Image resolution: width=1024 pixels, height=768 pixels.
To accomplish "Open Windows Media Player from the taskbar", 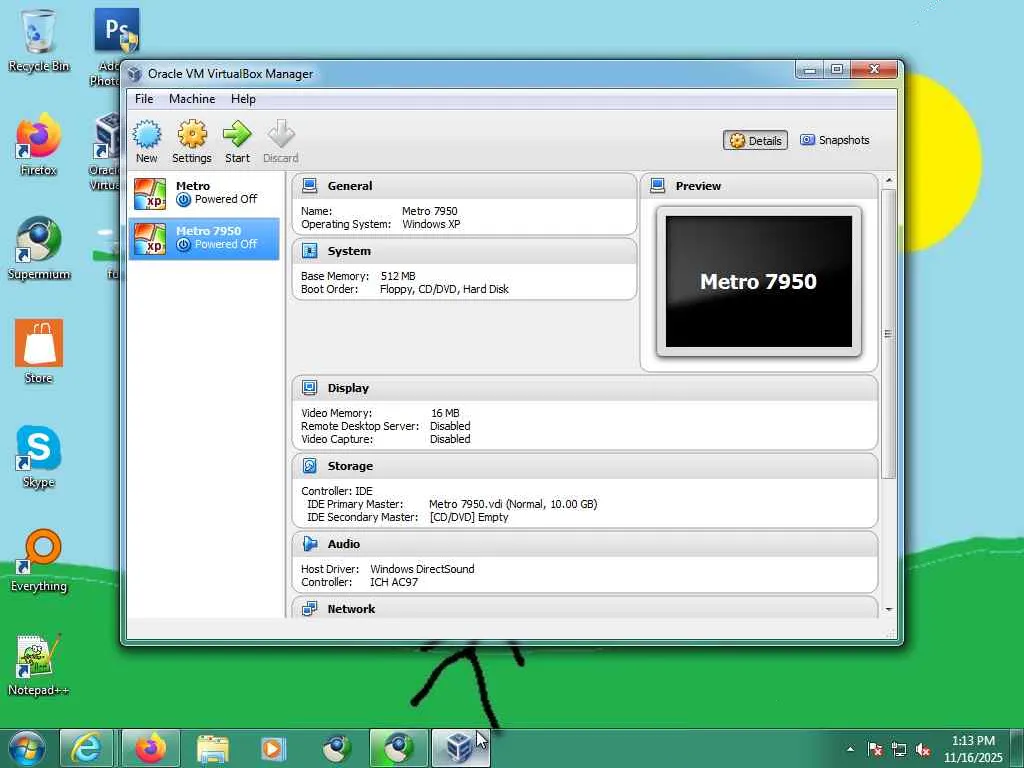I will point(273,748).
